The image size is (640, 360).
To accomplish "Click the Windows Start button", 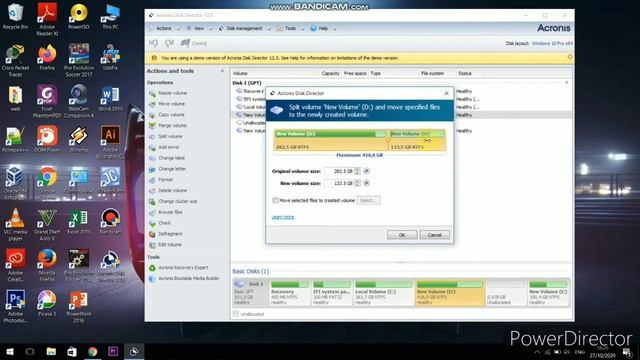I will (10, 351).
